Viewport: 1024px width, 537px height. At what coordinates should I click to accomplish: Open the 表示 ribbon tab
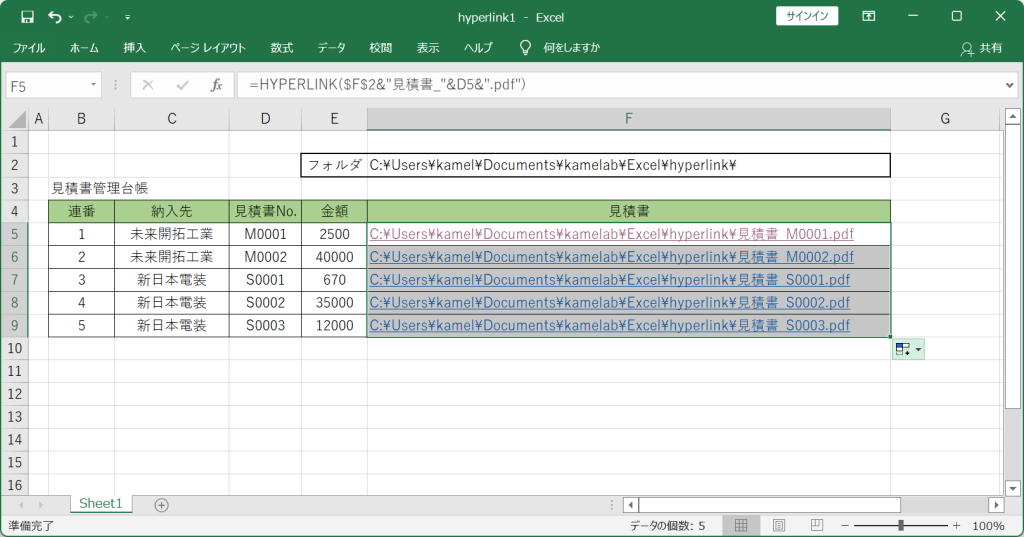click(428, 48)
